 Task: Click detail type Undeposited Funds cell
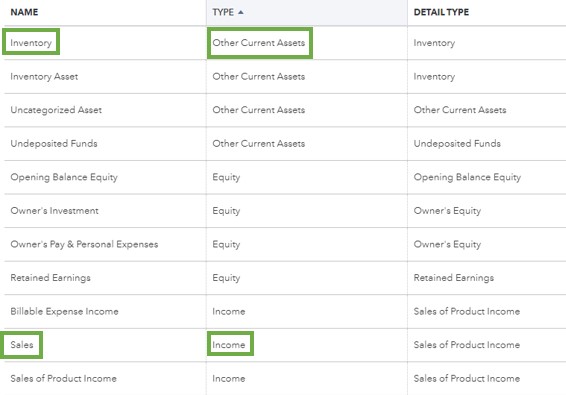click(457, 143)
